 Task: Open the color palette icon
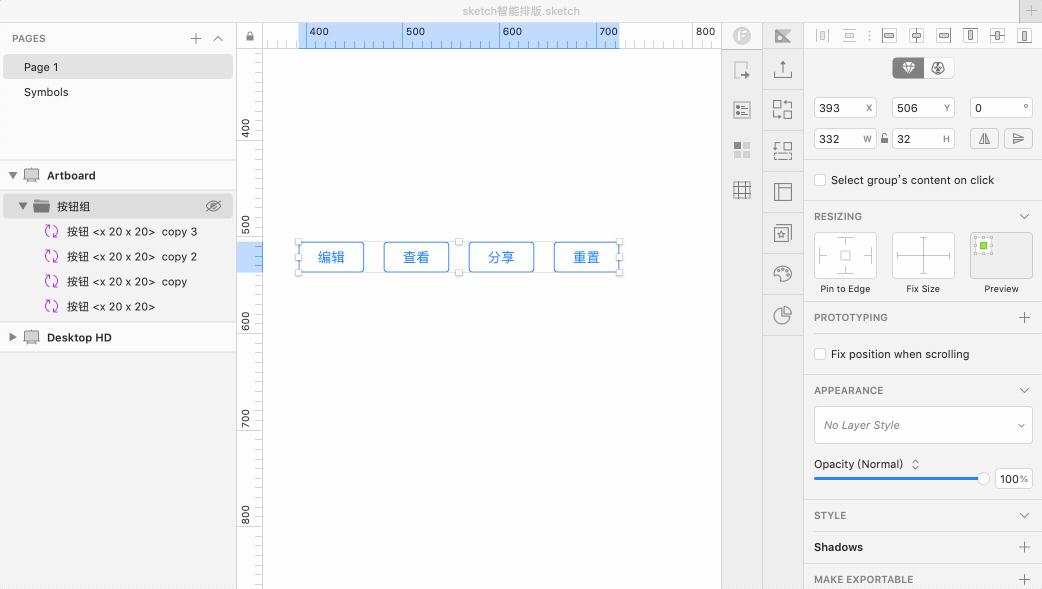tap(783, 273)
